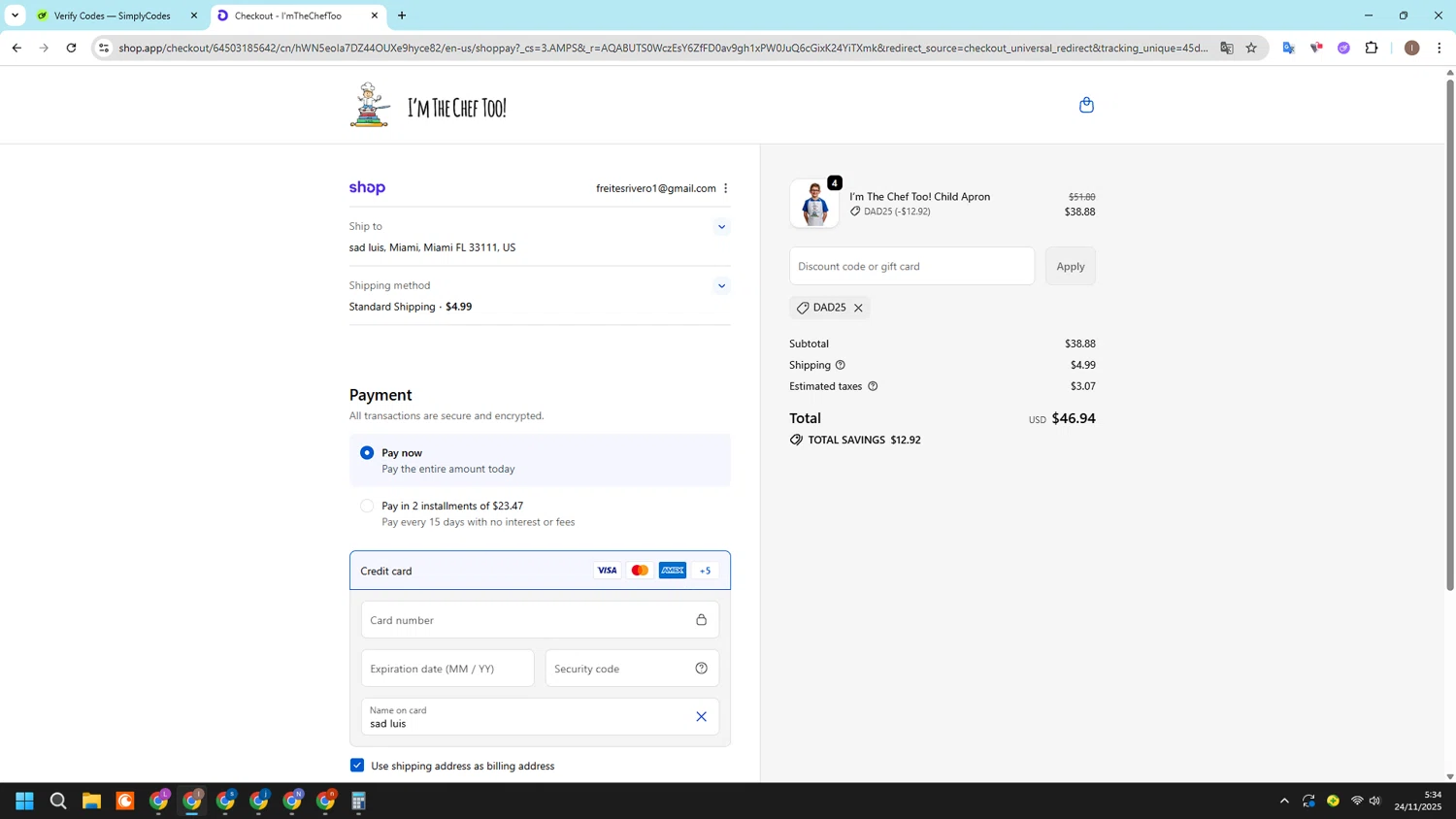Open File Explorer from the taskbar

(91, 801)
